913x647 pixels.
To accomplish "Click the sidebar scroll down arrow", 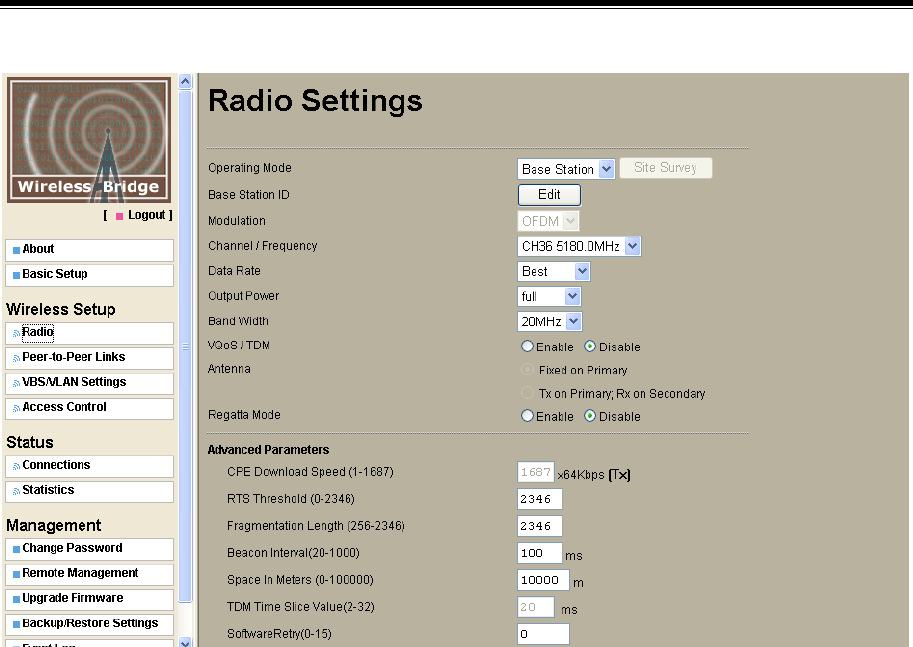I will (185, 642).
